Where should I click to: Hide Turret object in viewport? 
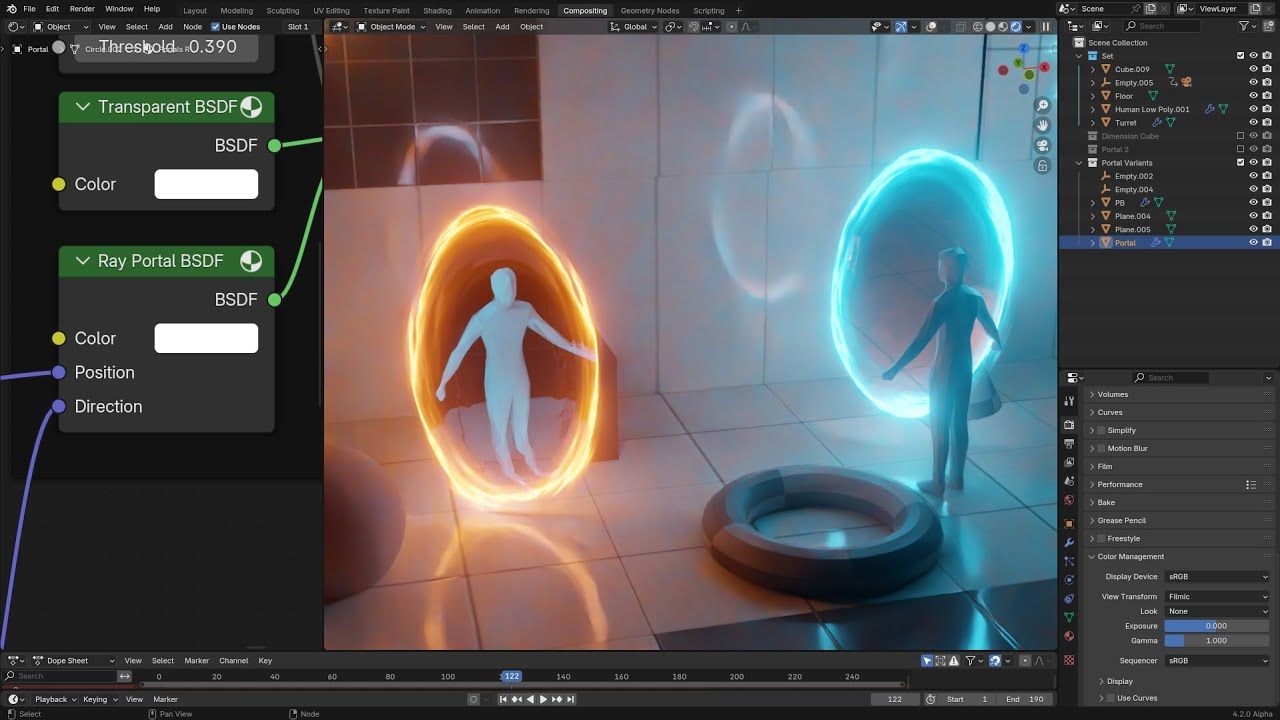(1253, 122)
